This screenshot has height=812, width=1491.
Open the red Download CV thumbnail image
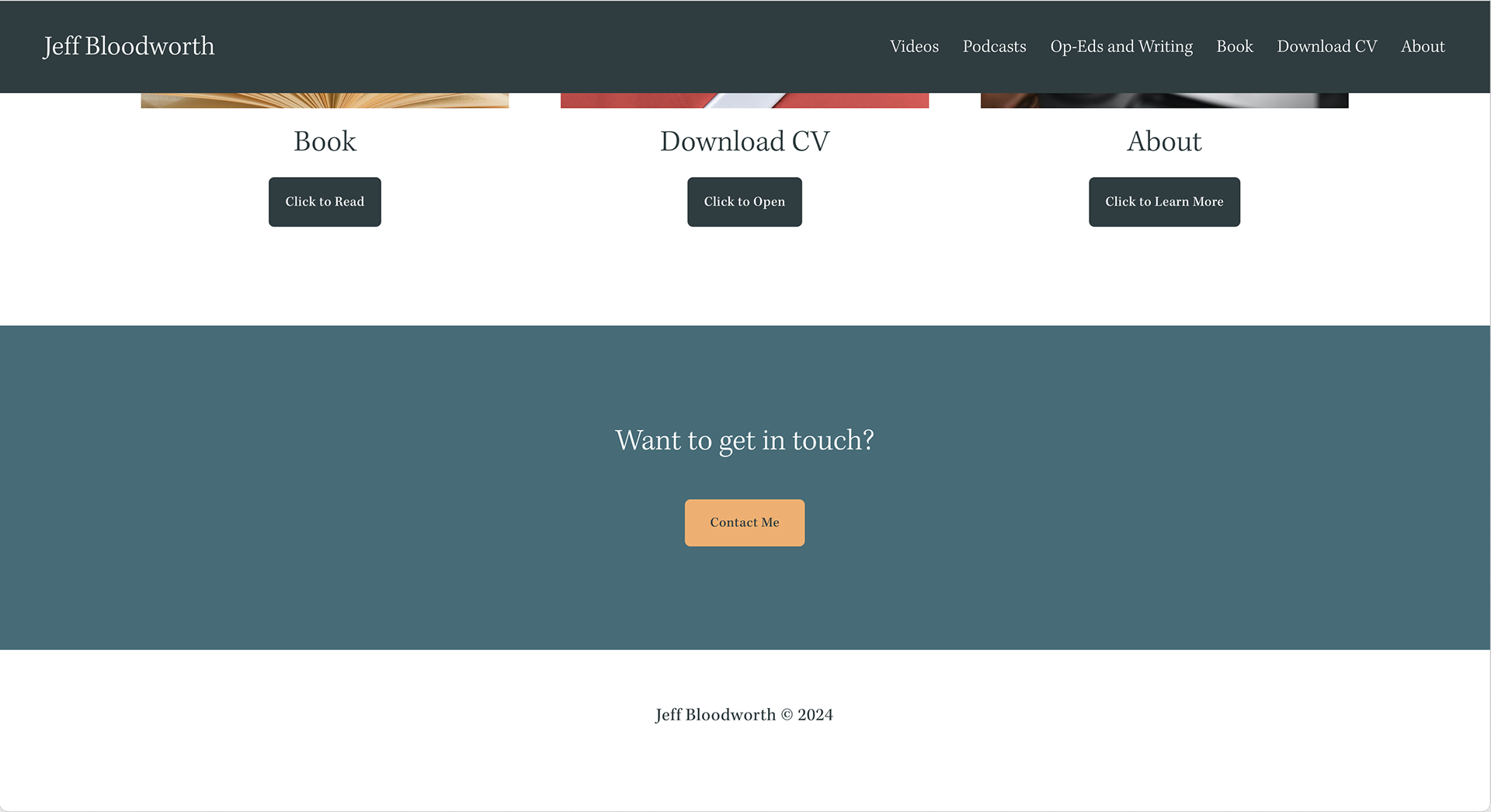coord(744,100)
